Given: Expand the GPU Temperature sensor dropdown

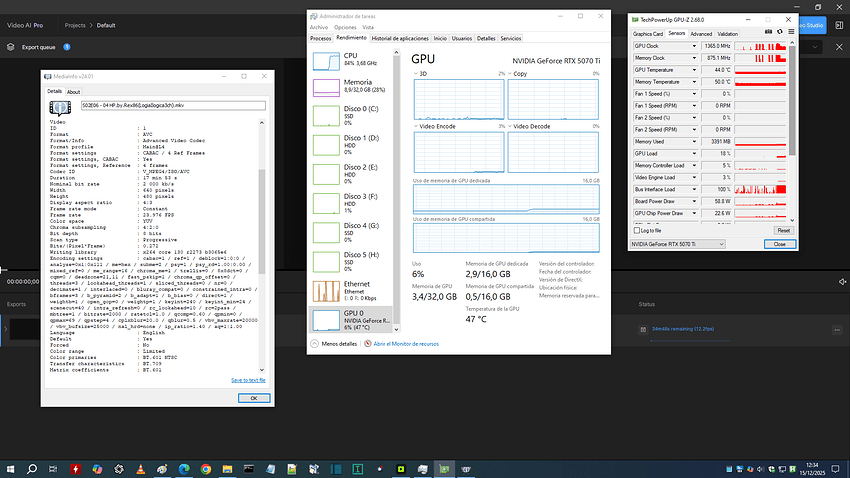Looking at the screenshot, I should [692, 71].
